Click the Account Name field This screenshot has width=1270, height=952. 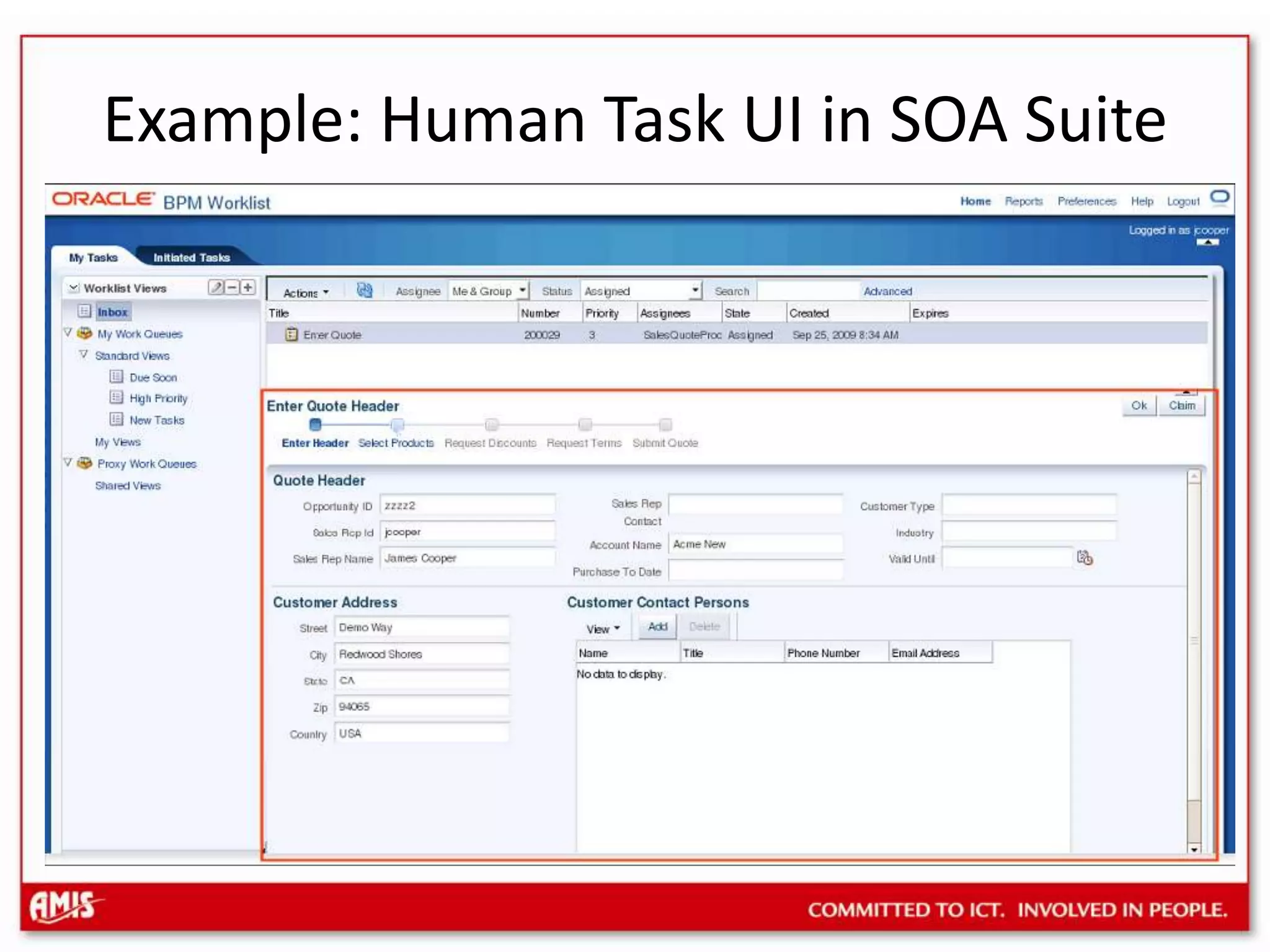click(x=756, y=544)
